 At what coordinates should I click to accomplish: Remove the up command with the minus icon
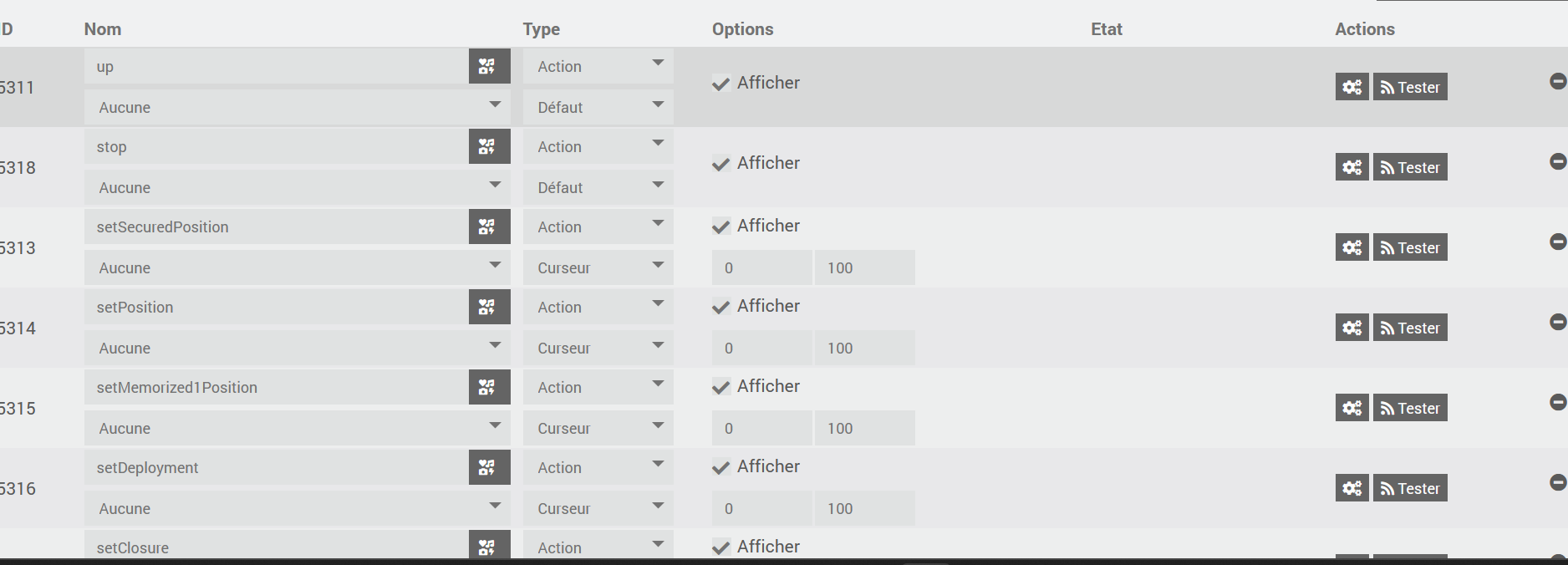pyautogui.click(x=1557, y=81)
